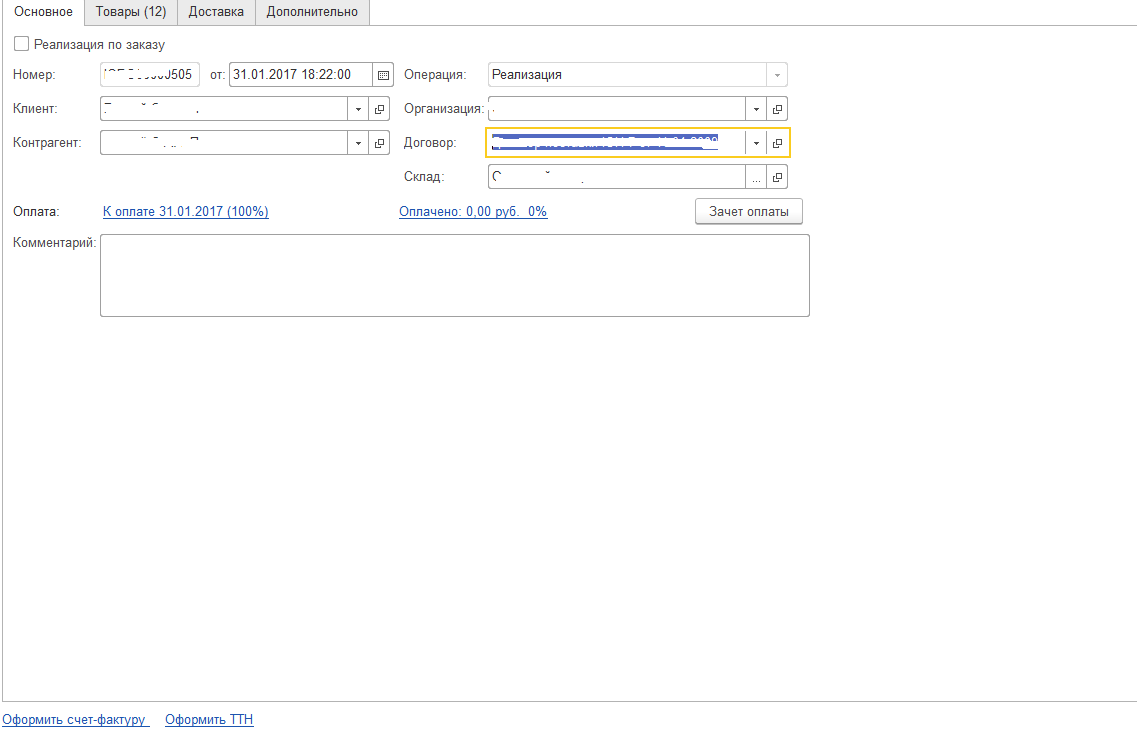The width and height of the screenshot is (1137, 738).
Task: Click the Организация input field
Action: point(617,109)
